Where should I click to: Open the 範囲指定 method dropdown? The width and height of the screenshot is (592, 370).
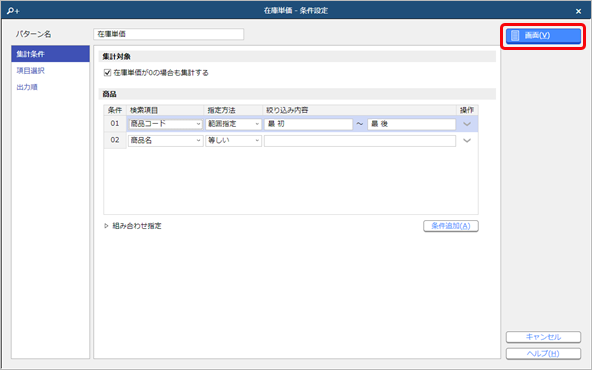pyautogui.click(x=233, y=124)
